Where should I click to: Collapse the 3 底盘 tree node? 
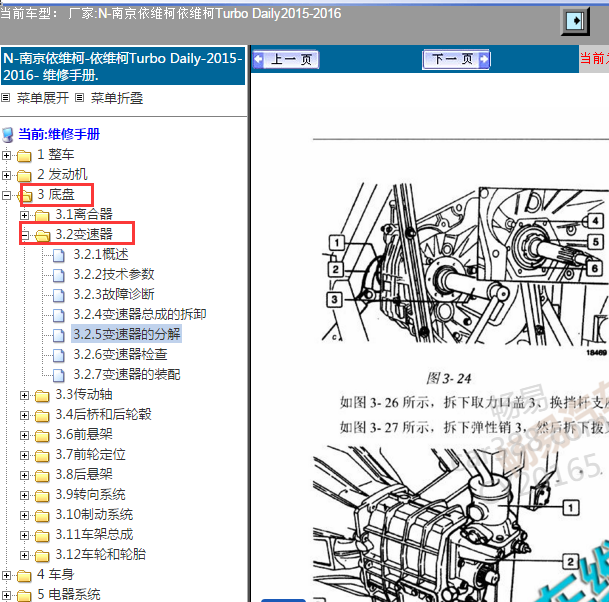click(6, 195)
